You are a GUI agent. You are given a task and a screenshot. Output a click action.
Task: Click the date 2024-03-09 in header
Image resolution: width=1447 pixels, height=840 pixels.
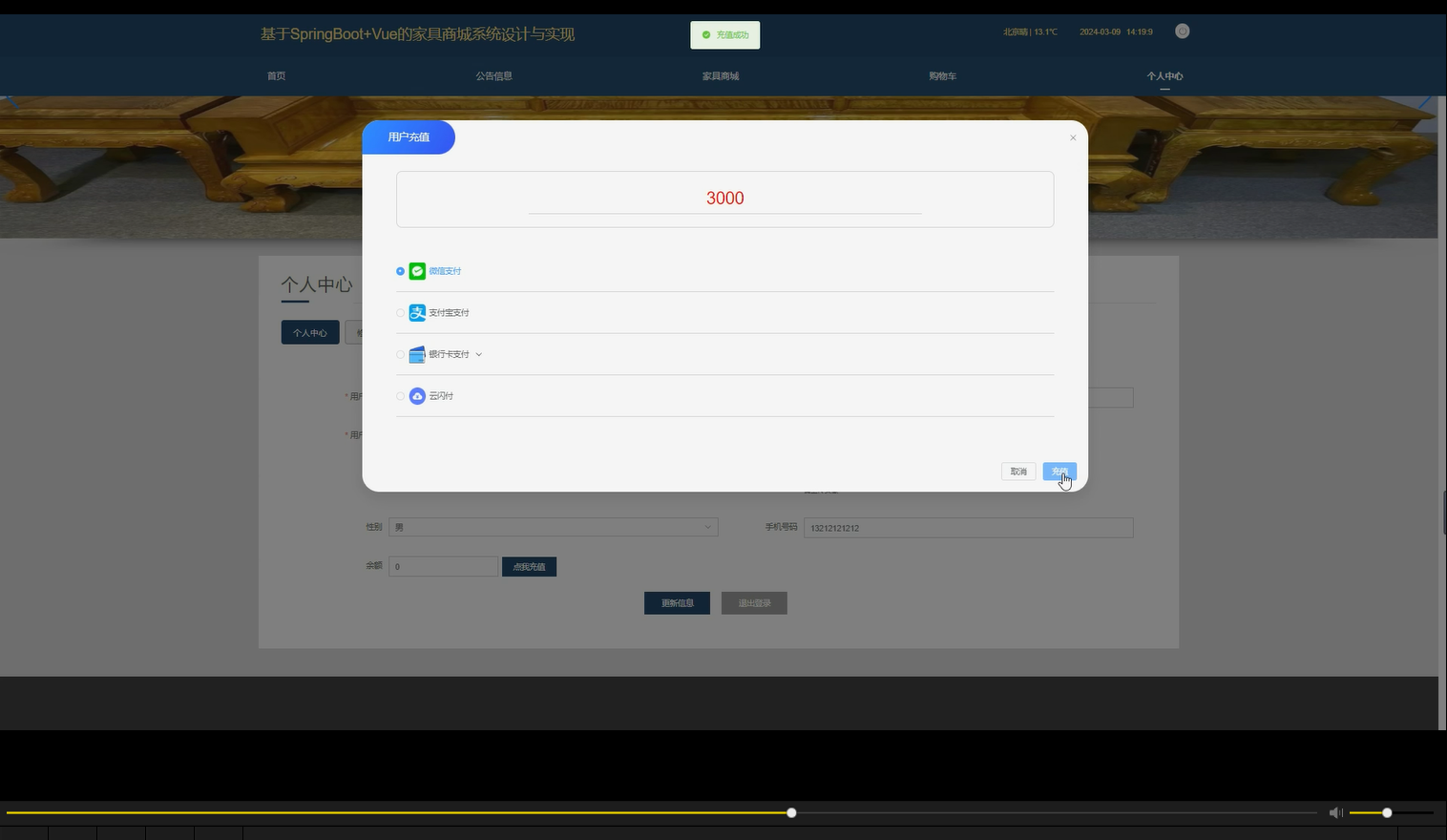[x=1100, y=31]
